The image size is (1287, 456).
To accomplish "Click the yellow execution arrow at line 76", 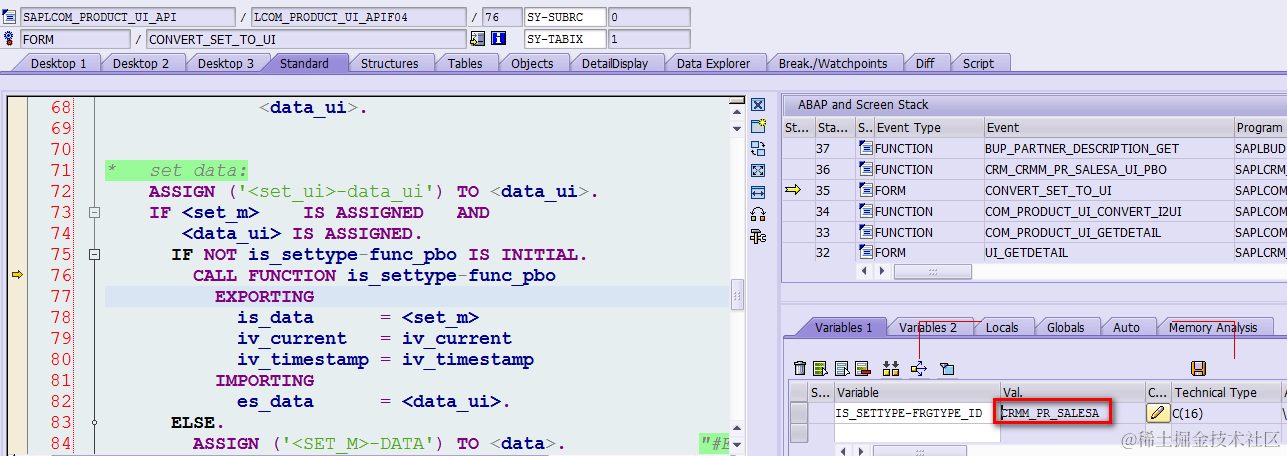I will 16,275.
